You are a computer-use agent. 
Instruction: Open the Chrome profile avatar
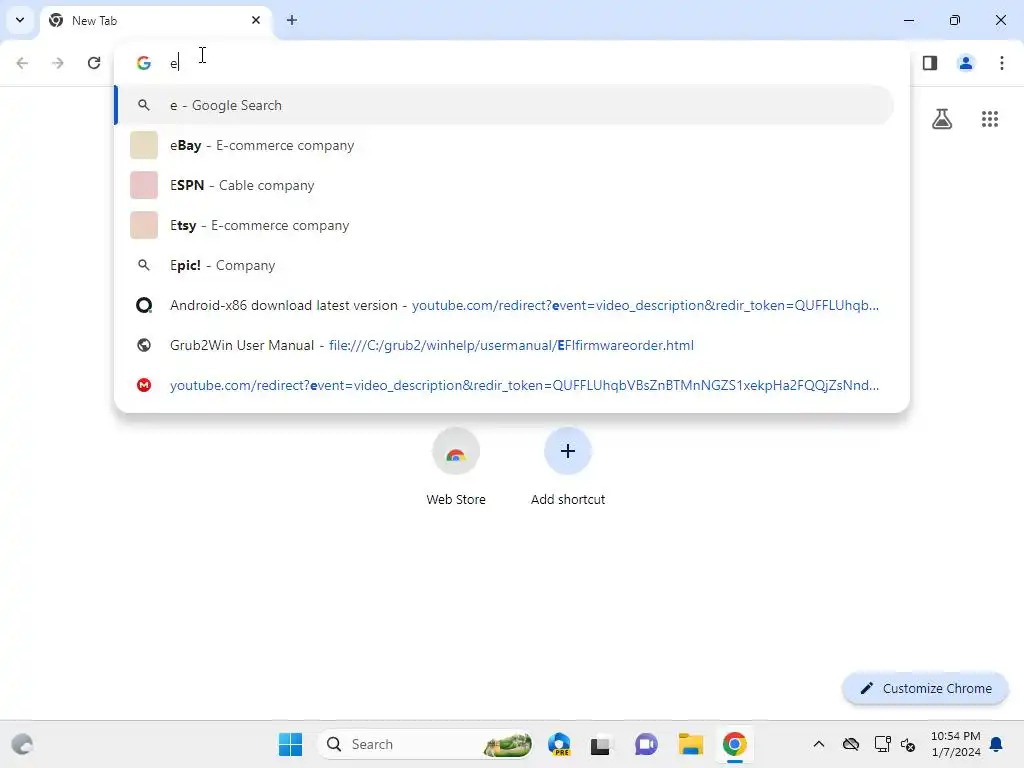966,63
